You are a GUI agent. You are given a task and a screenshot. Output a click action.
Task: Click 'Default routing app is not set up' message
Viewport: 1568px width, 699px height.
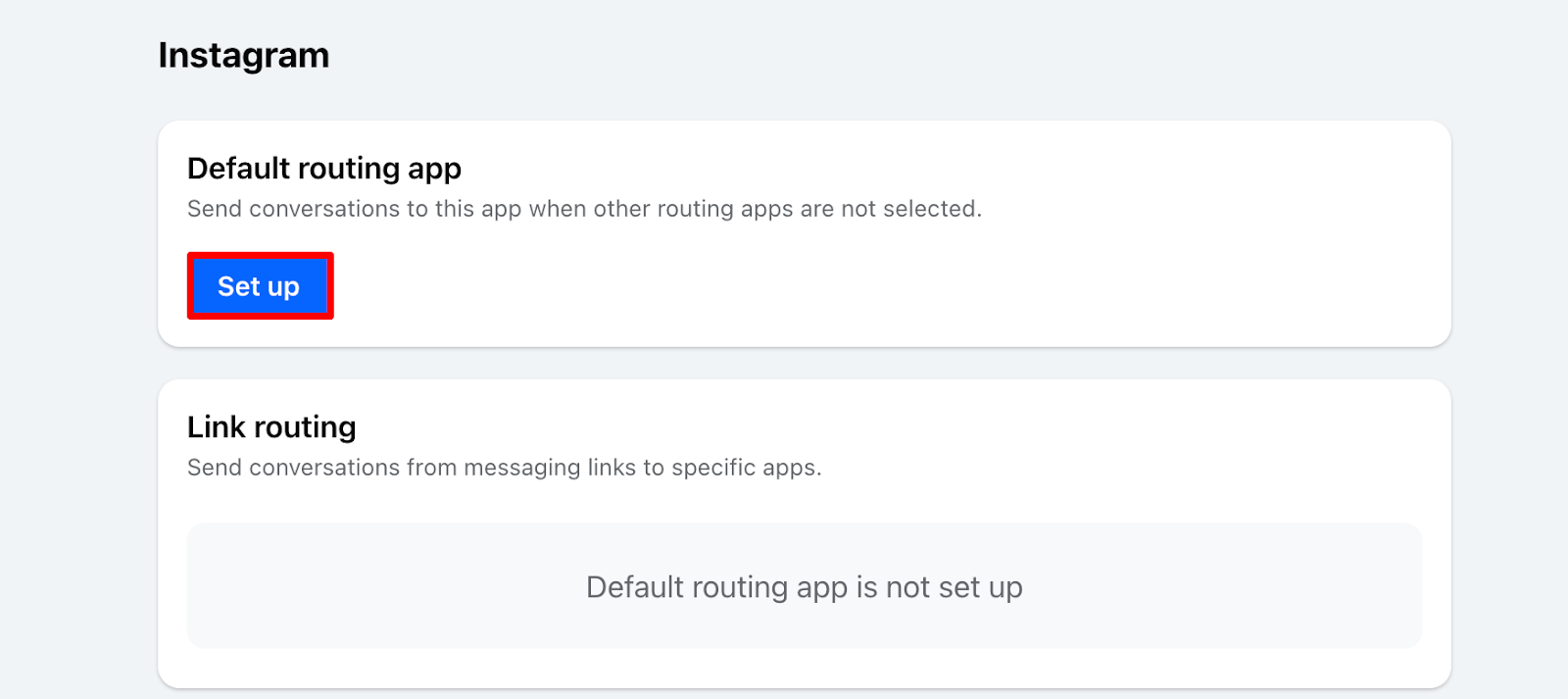coord(804,587)
